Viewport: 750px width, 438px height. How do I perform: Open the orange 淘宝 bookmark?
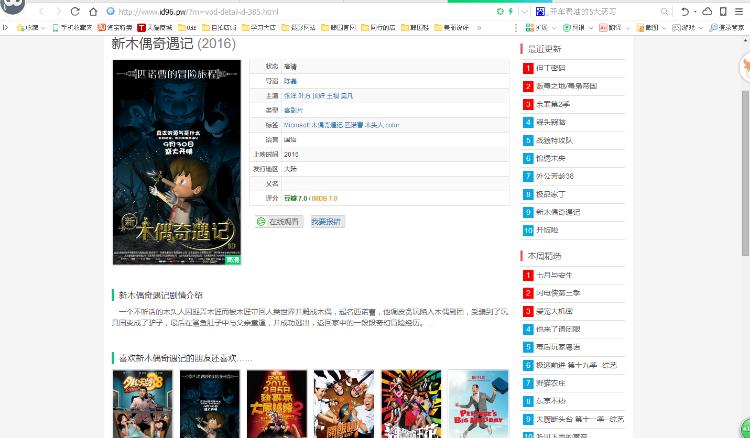click(x=115, y=28)
